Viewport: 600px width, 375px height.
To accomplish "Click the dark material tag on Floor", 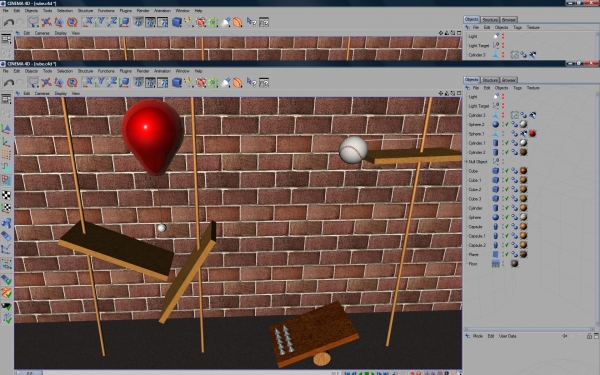I will tap(515, 263).
